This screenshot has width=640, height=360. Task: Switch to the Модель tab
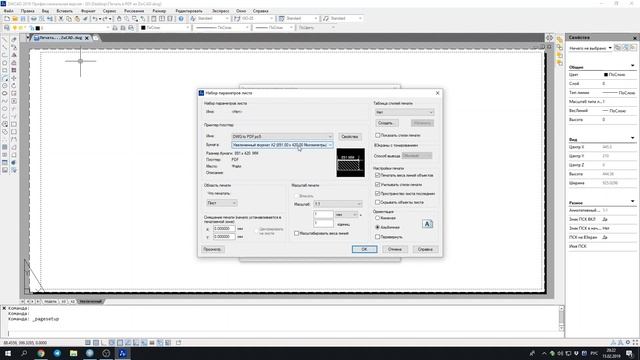pyautogui.click(x=51, y=302)
